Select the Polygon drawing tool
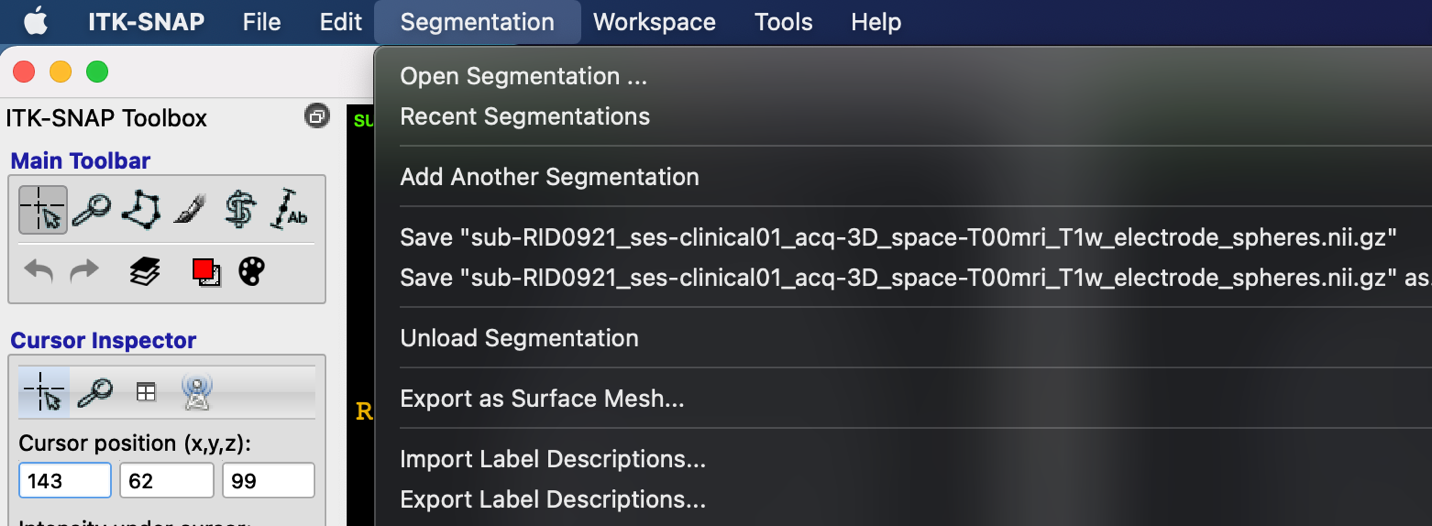Image resolution: width=1432 pixels, height=526 pixels. (x=141, y=210)
